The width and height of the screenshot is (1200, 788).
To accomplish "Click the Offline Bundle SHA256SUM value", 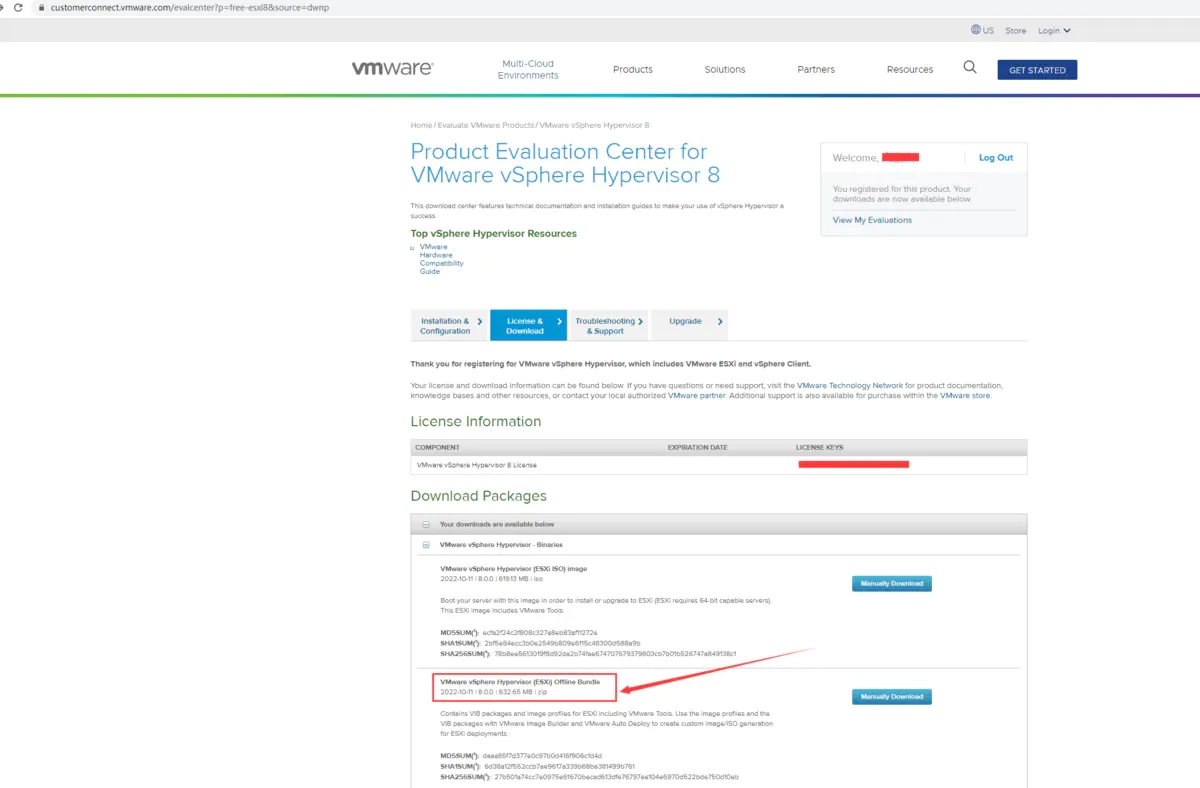I will [616, 776].
